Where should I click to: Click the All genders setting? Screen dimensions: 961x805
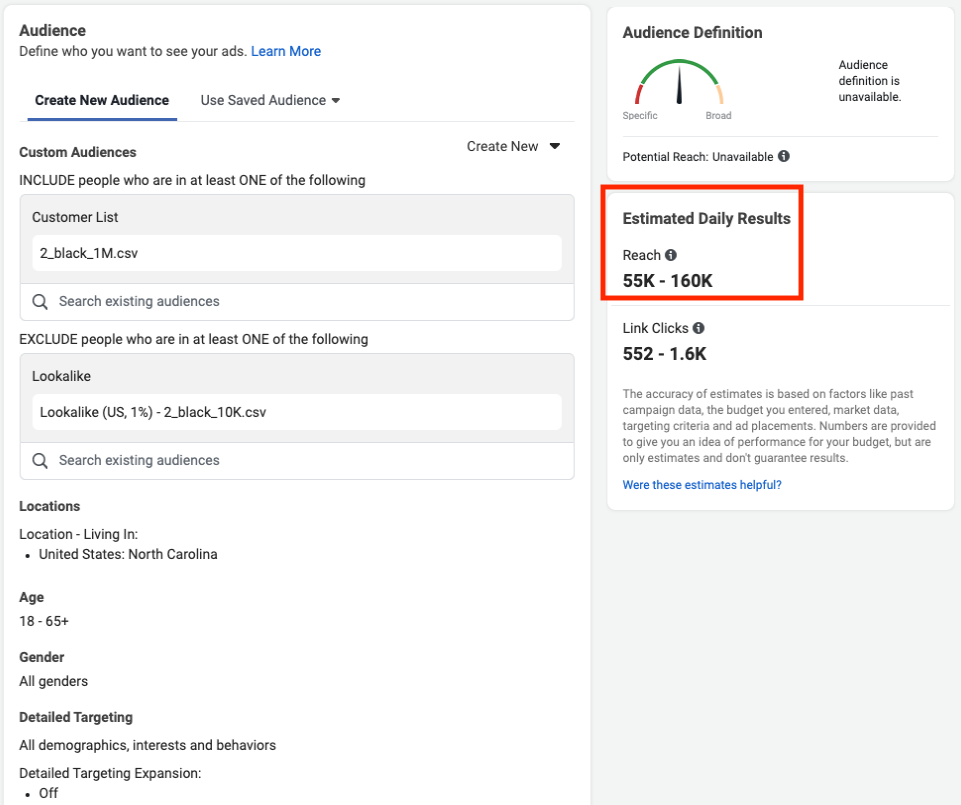point(54,681)
